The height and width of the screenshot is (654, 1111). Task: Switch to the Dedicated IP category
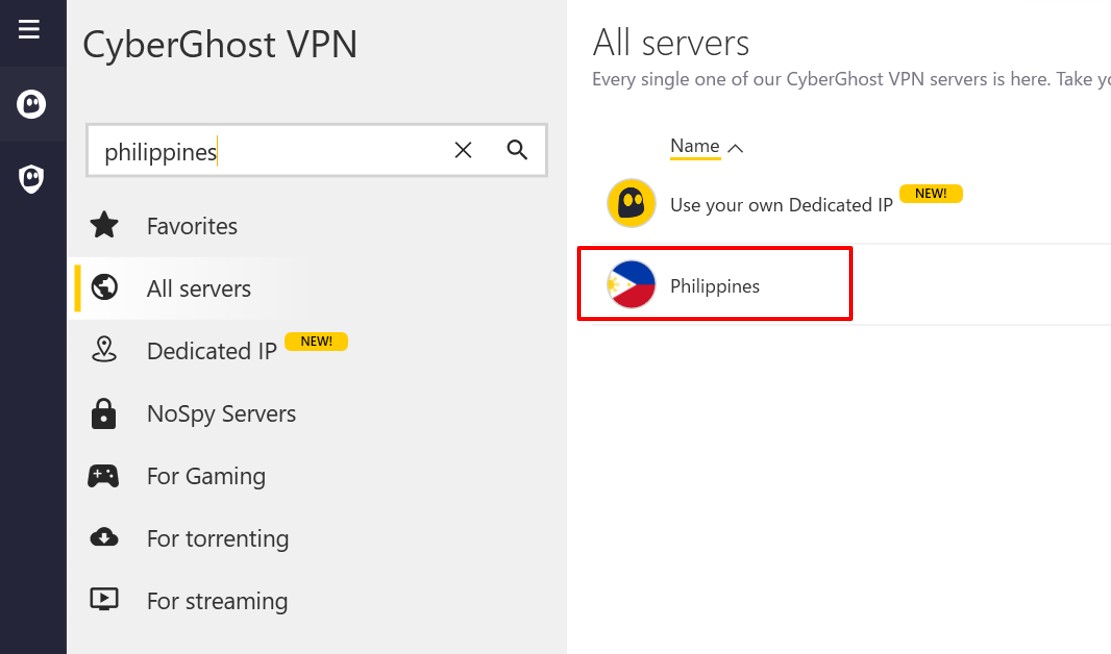pos(211,350)
